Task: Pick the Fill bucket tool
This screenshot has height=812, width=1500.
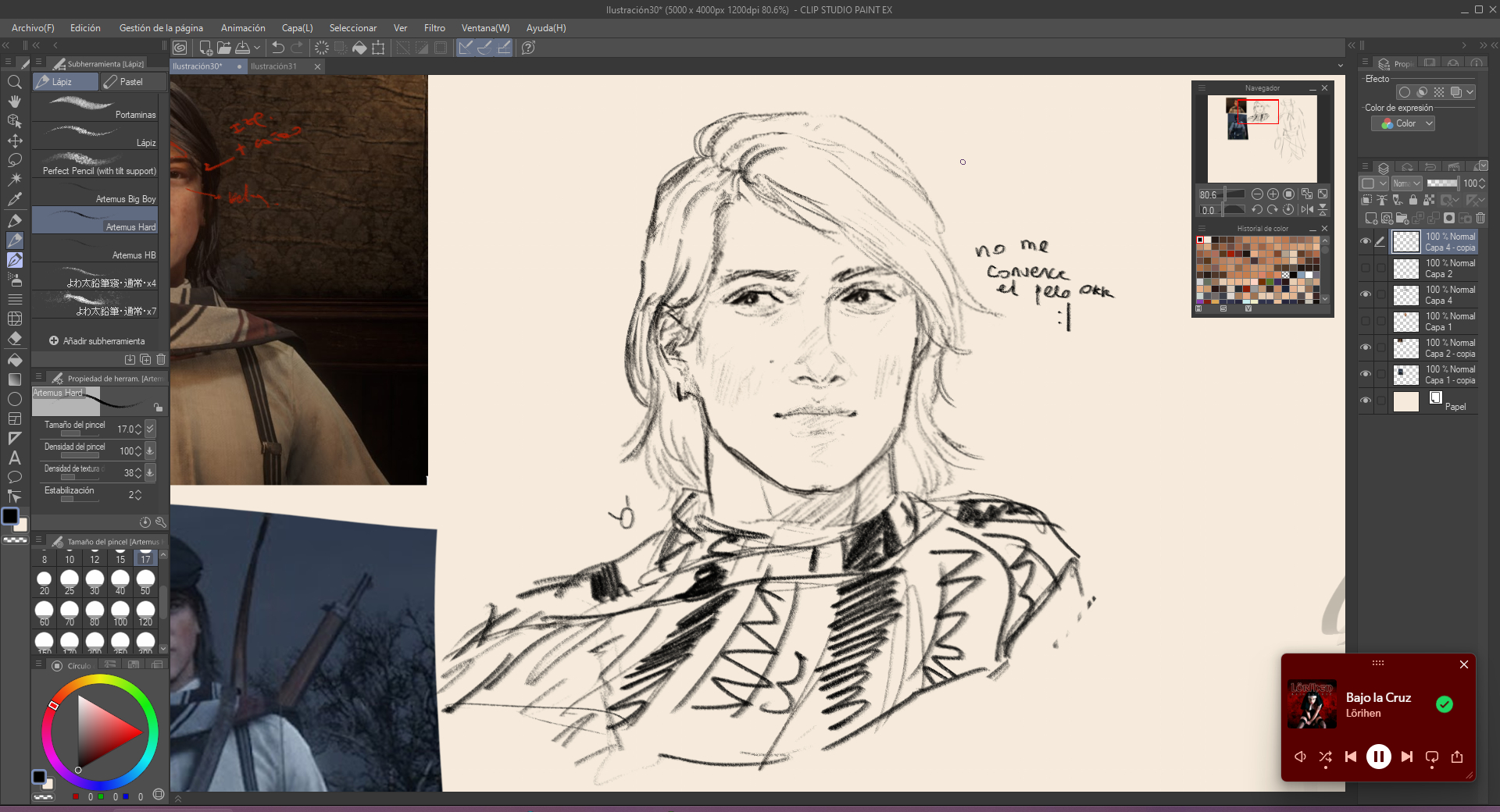Action: pyautogui.click(x=14, y=360)
